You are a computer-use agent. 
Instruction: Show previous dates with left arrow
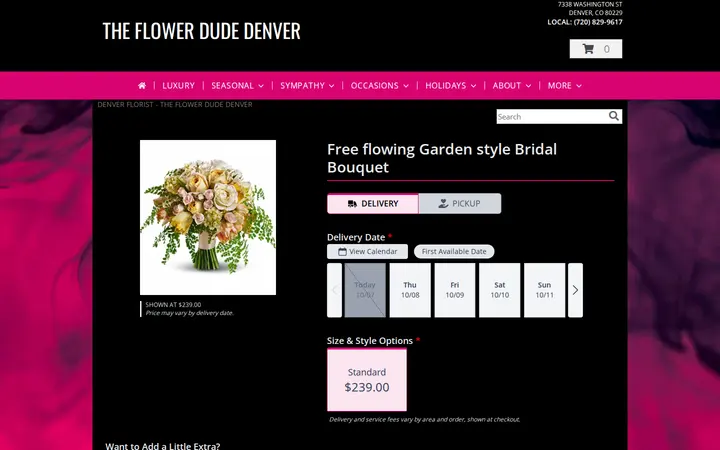tap(334, 290)
